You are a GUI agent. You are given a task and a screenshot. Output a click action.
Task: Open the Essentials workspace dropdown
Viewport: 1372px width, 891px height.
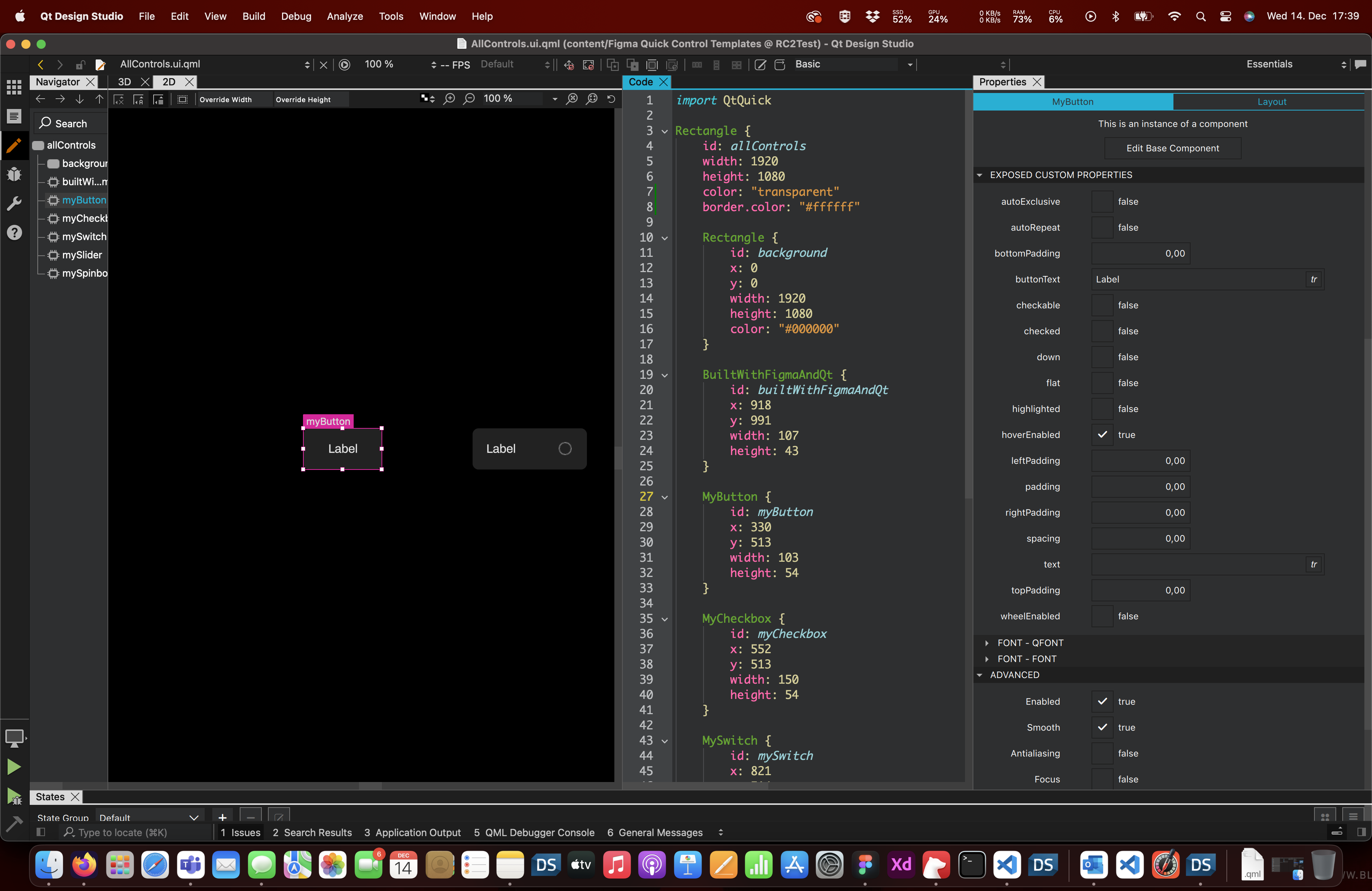[x=1296, y=64]
